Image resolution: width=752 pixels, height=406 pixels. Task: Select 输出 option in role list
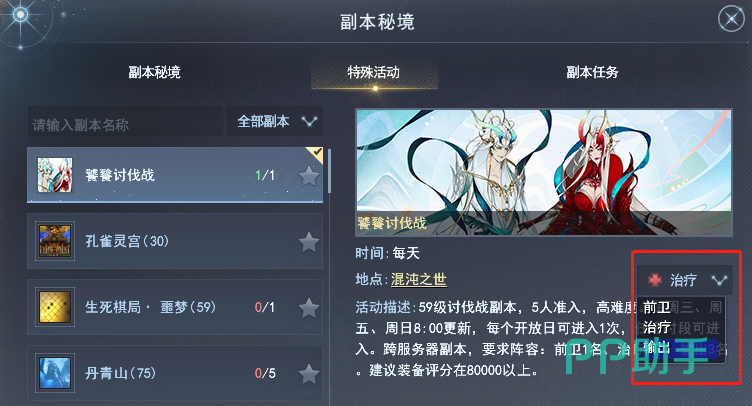click(657, 348)
